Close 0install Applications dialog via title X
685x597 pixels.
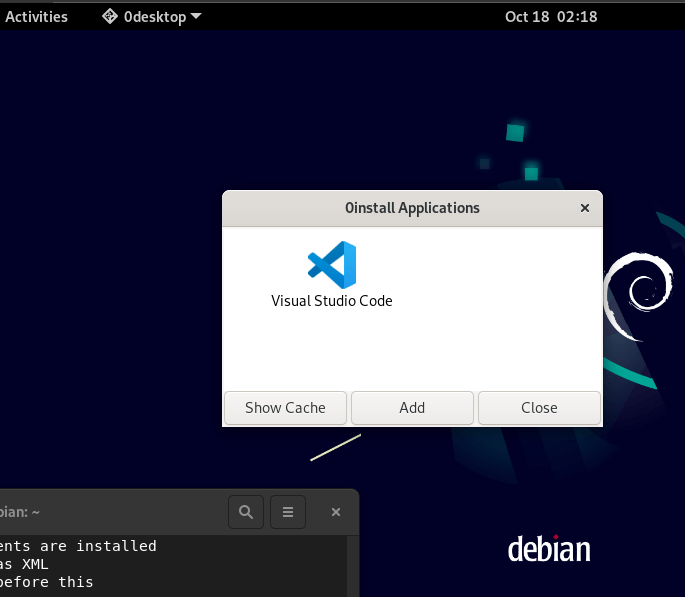coord(585,208)
